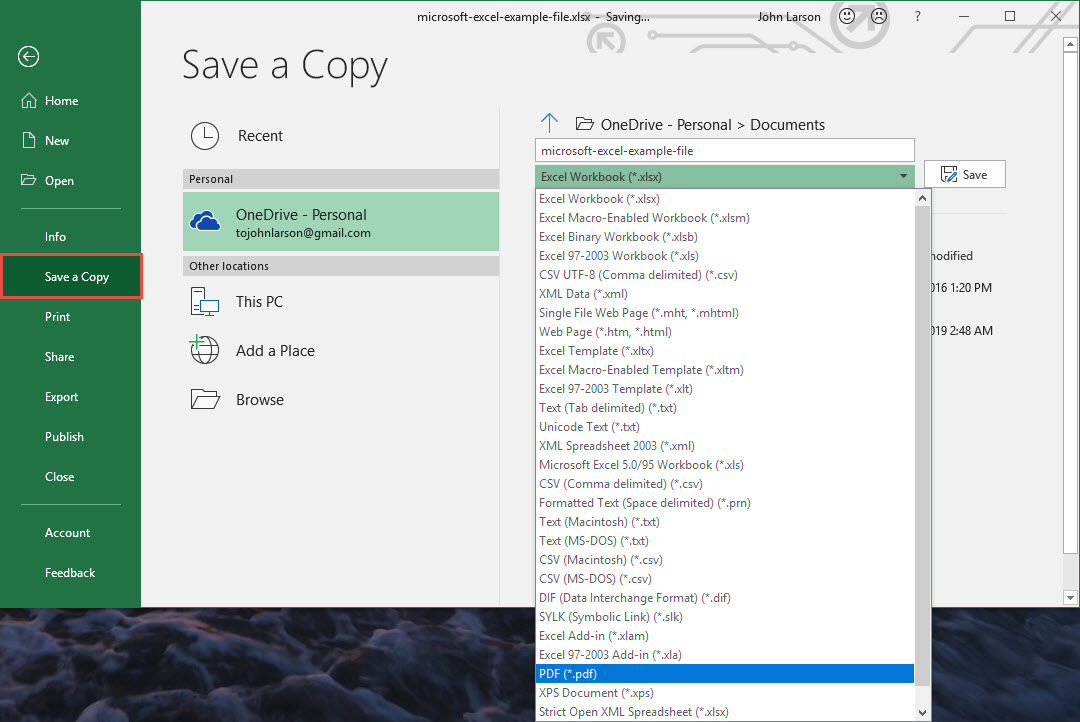Go to Print in the sidebar
This screenshot has width=1080, height=722.
58,317
